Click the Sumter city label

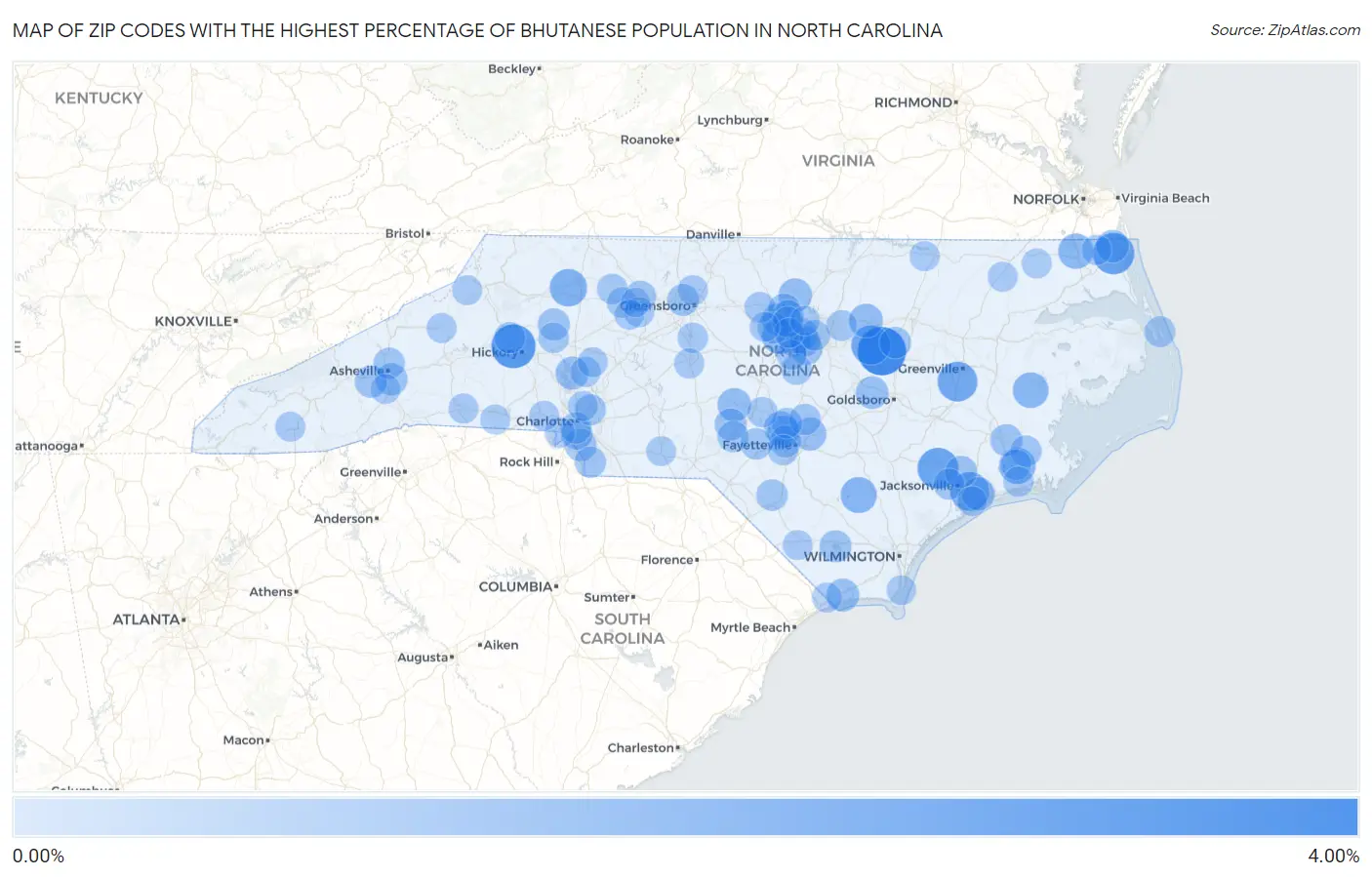(607, 597)
